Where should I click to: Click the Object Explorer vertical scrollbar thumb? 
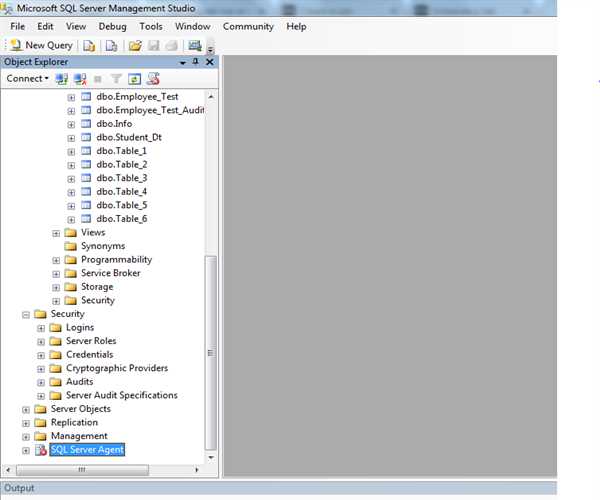pos(210,350)
